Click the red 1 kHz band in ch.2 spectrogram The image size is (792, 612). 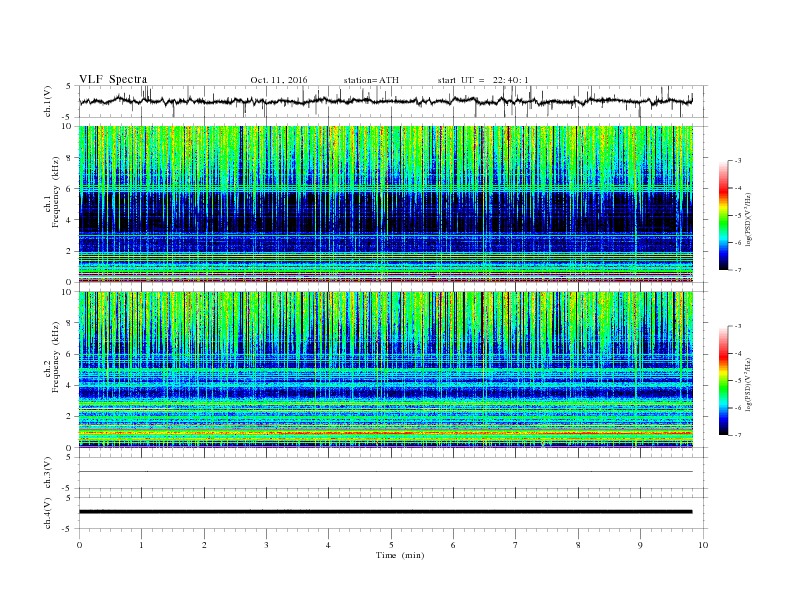386,433
